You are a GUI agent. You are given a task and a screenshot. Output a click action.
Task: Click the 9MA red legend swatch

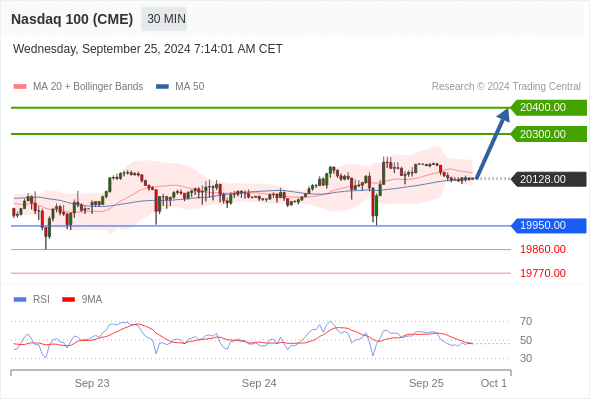click(x=68, y=300)
